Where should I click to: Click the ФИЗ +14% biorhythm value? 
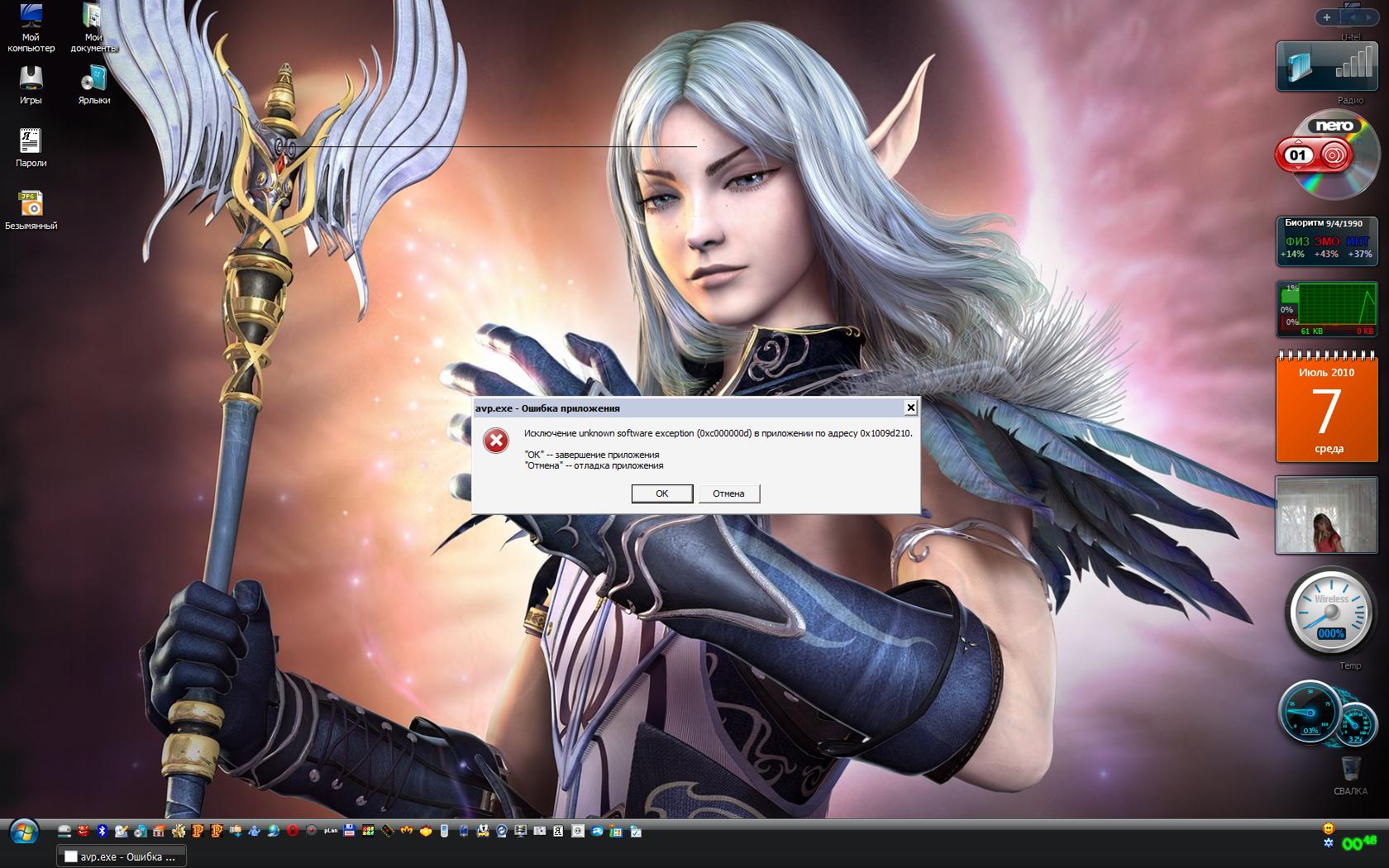click(x=1293, y=247)
